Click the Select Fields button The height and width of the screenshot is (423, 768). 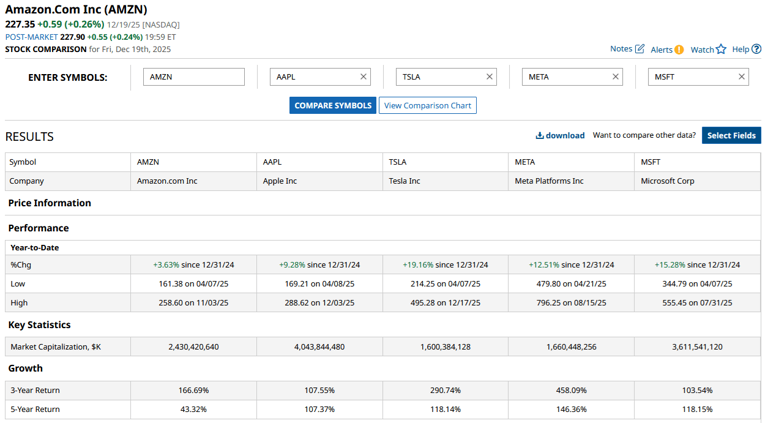(x=731, y=136)
